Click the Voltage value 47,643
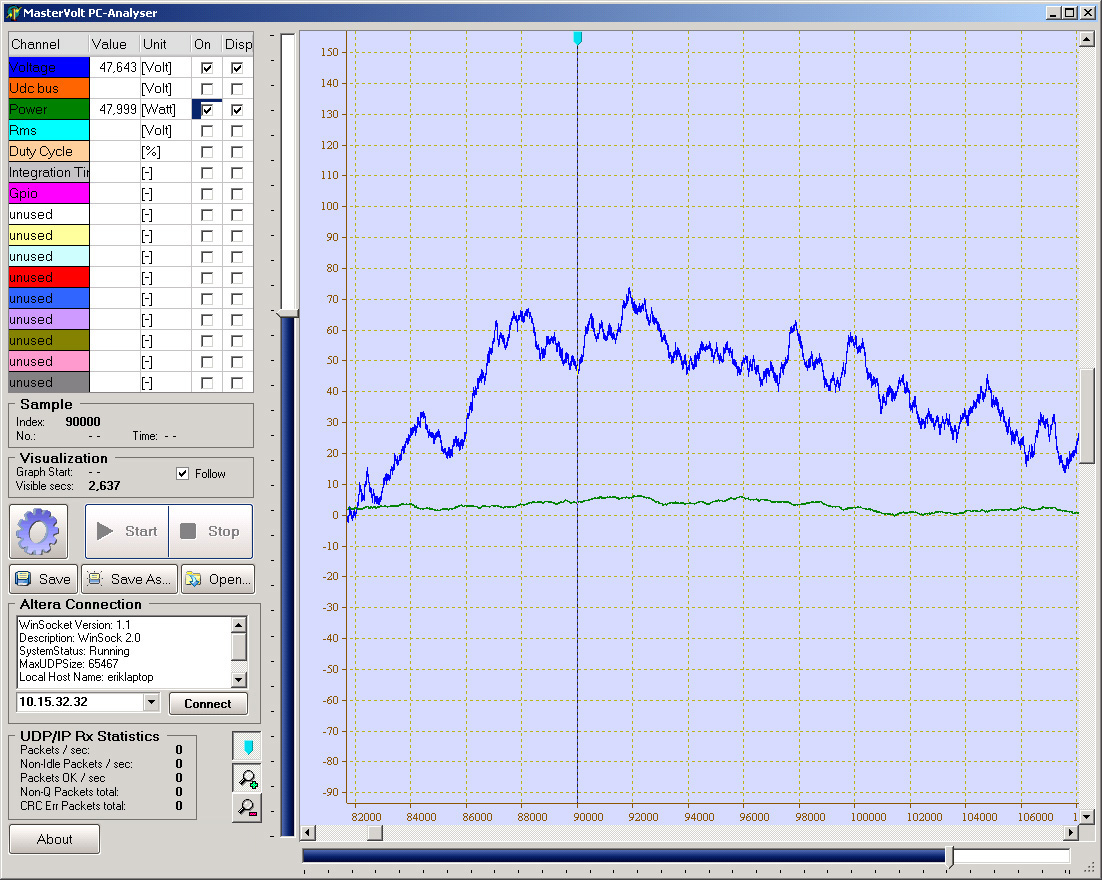Viewport: 1102px width, 880px height. point(118,67)
